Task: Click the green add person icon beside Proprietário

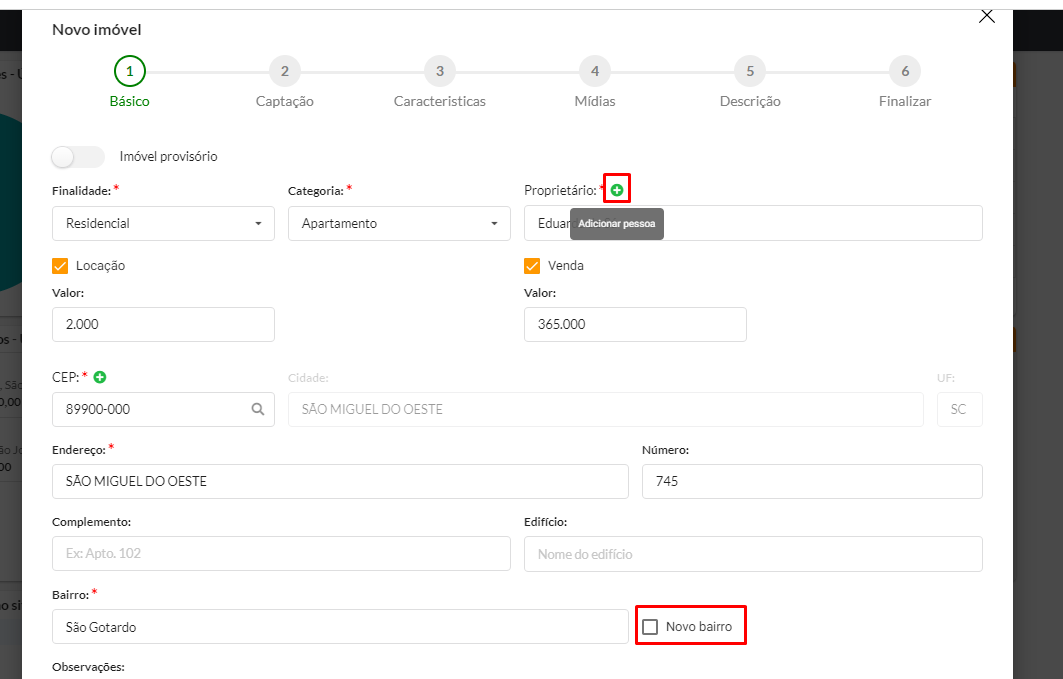Action: tap(617, 190)
